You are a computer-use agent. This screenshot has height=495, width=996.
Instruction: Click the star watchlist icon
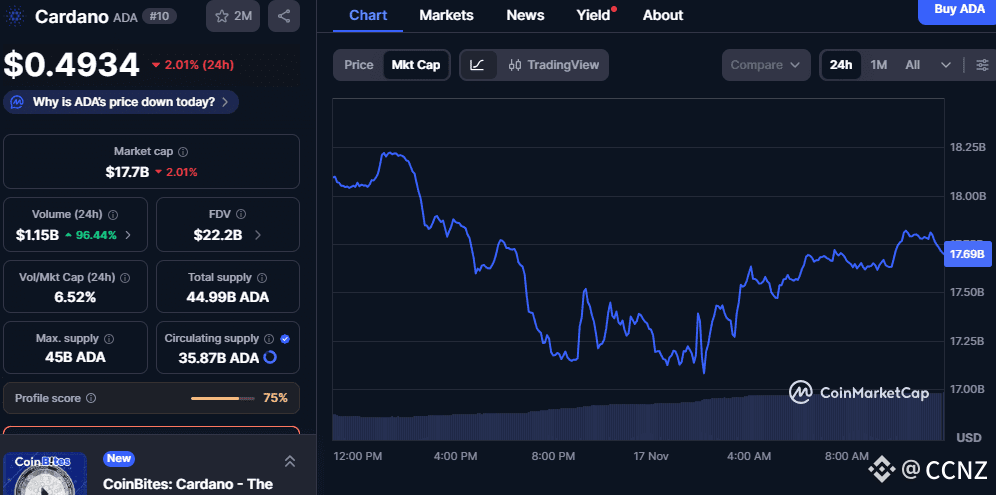(221, 16)
